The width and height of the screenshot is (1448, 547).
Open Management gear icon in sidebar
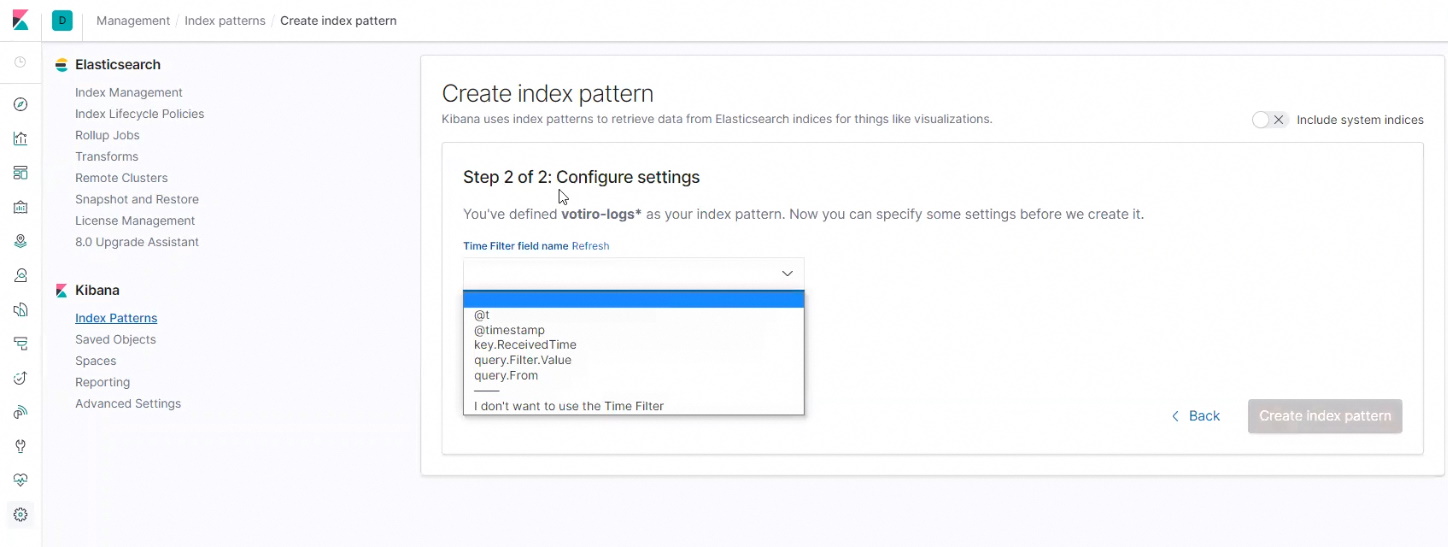[x=20, y=515]
